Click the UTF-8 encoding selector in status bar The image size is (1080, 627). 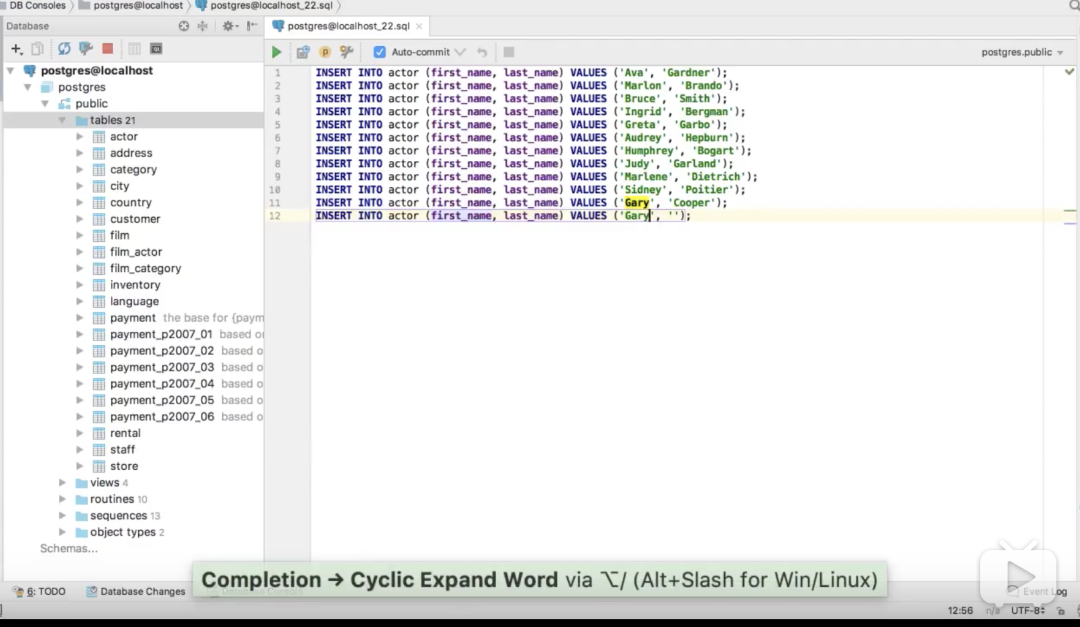(1027, 611)
